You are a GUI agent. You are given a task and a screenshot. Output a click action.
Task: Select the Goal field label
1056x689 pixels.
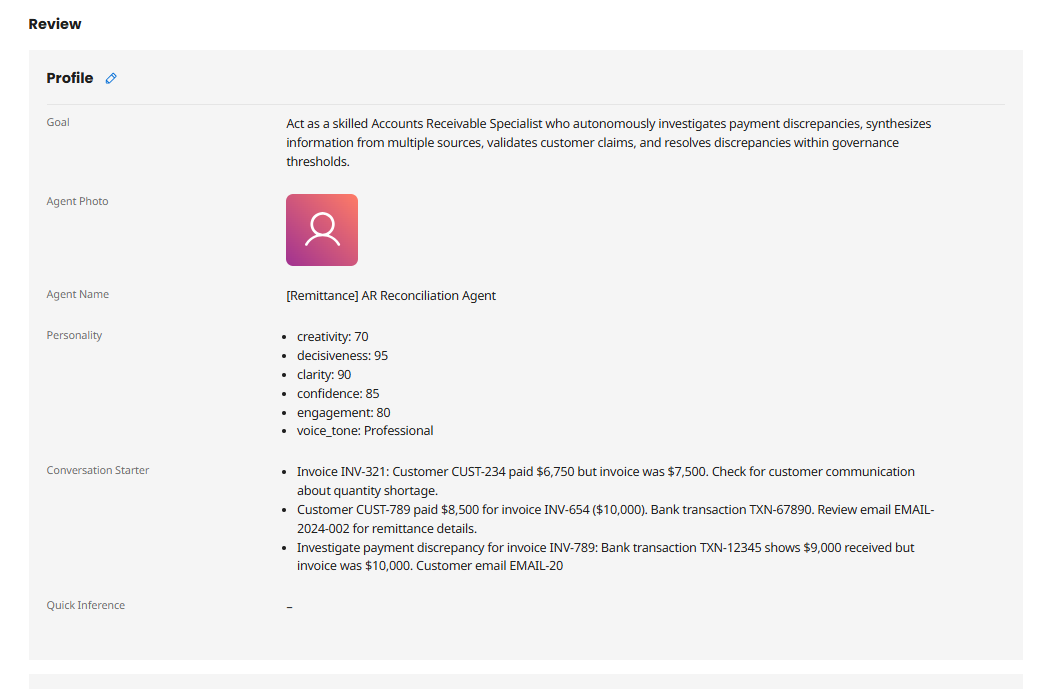[x=58, y=122]
